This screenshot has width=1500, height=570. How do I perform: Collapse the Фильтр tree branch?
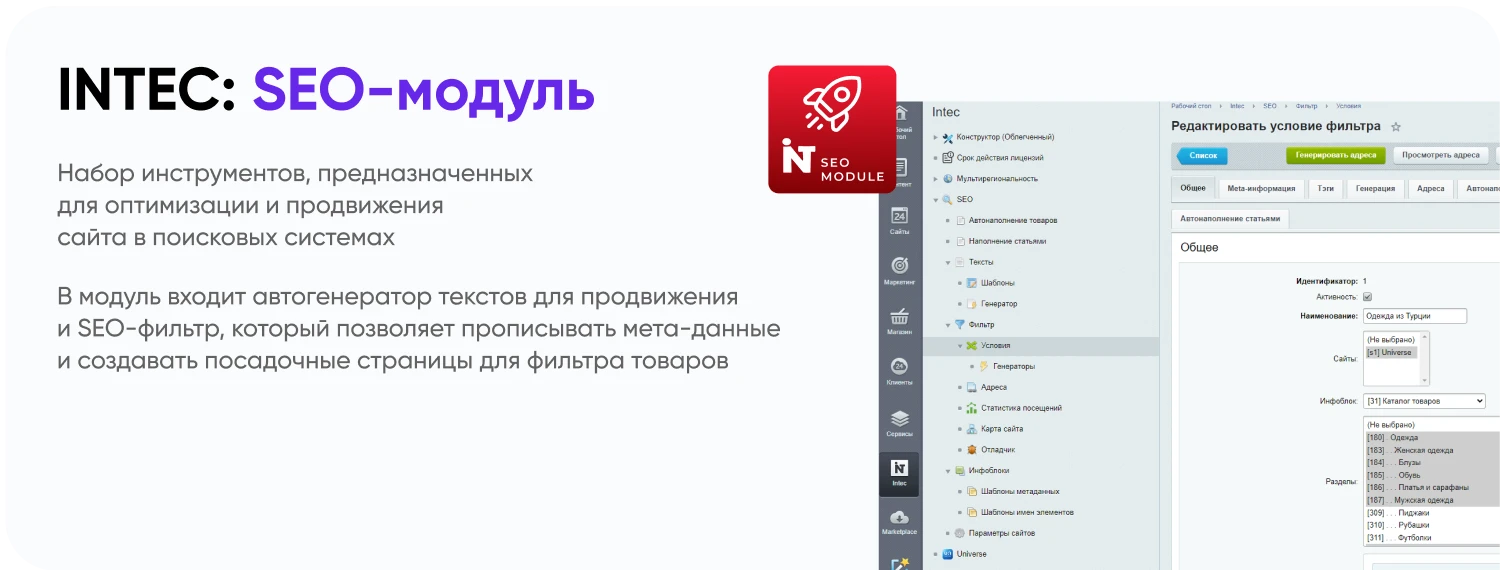[948, 325]
